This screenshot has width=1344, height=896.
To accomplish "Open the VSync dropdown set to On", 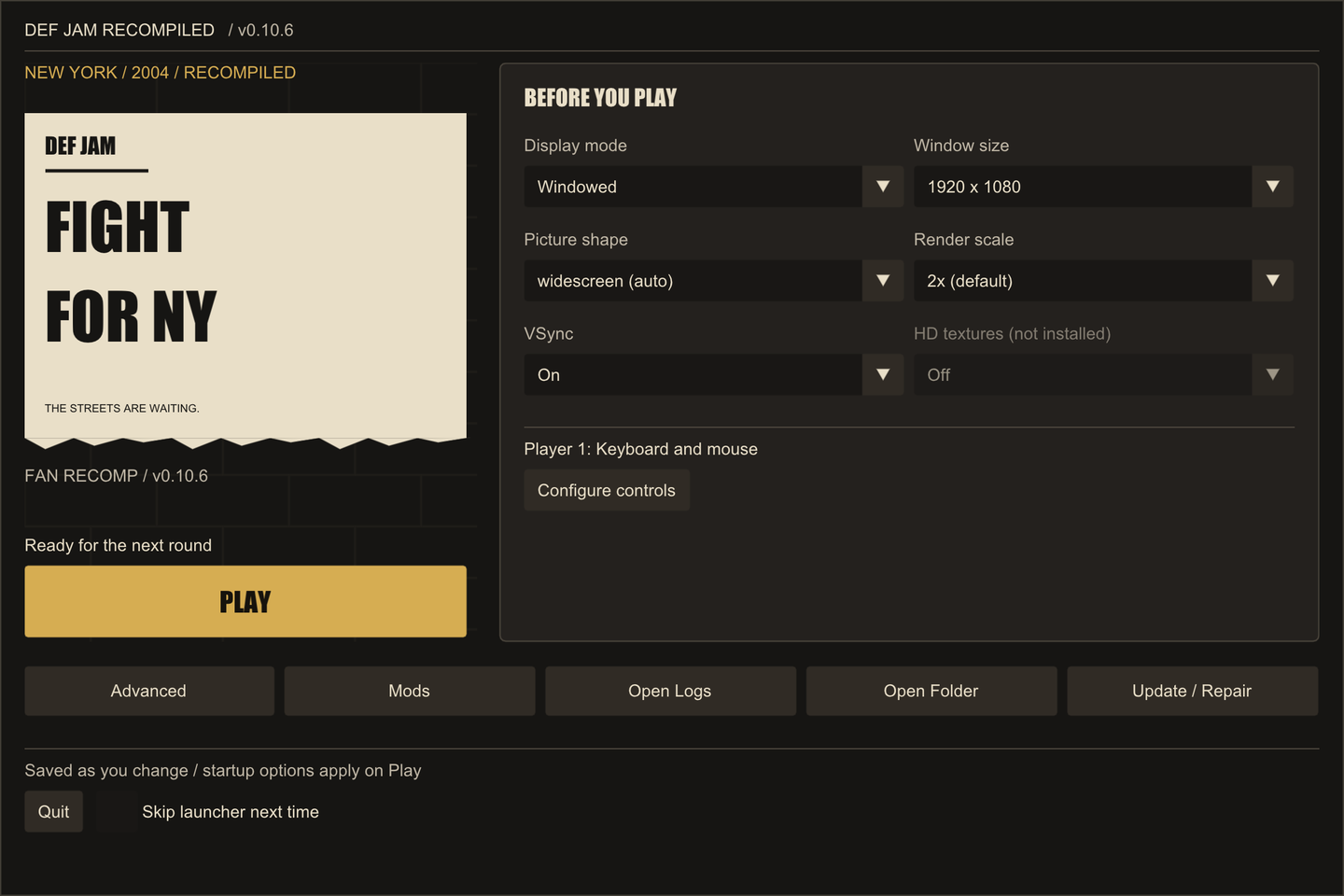I will 713,374.
